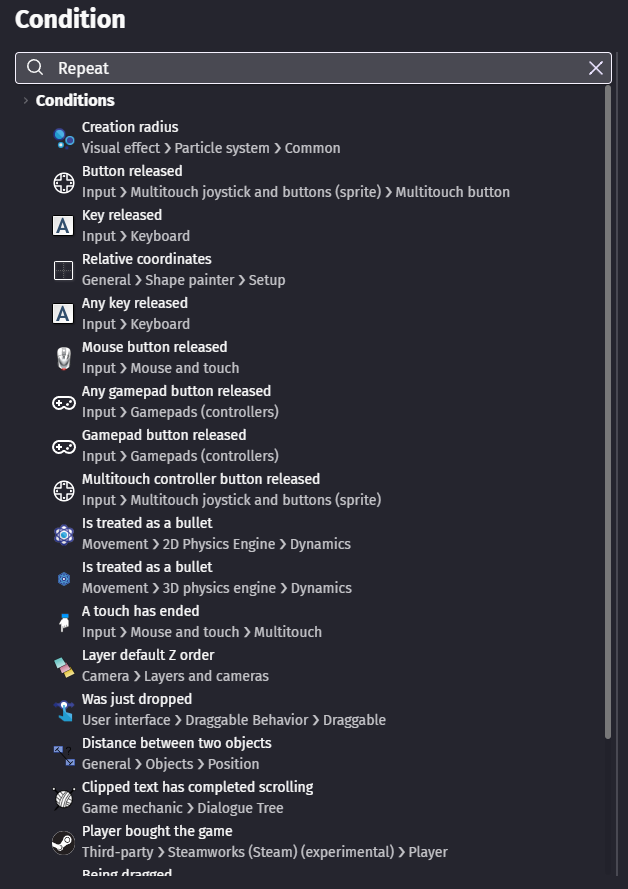Collapse the Conditions tree section
This screenshot has width=628, height=889.
(26, 101)
